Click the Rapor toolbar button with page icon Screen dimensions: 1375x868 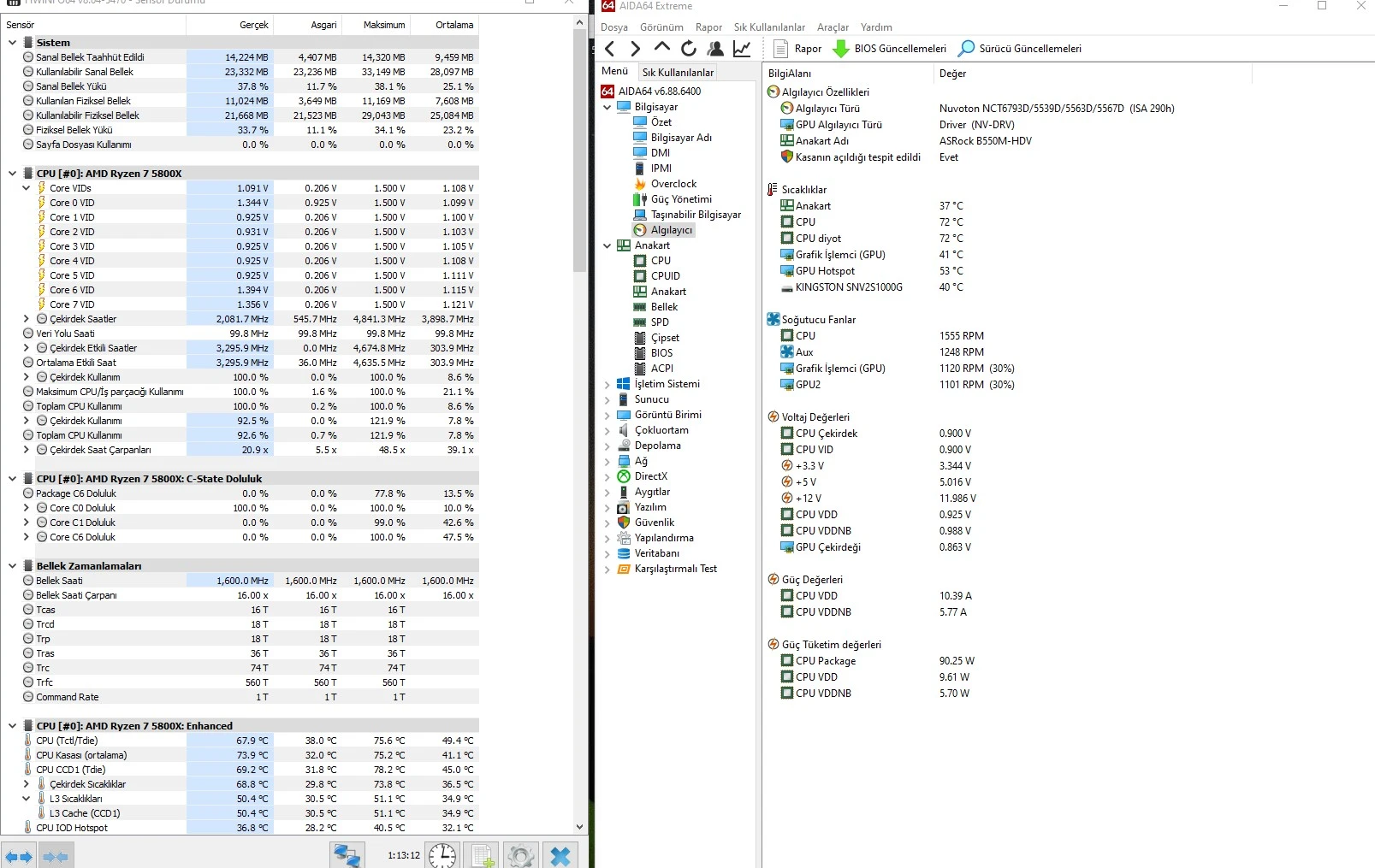[797, 49]
